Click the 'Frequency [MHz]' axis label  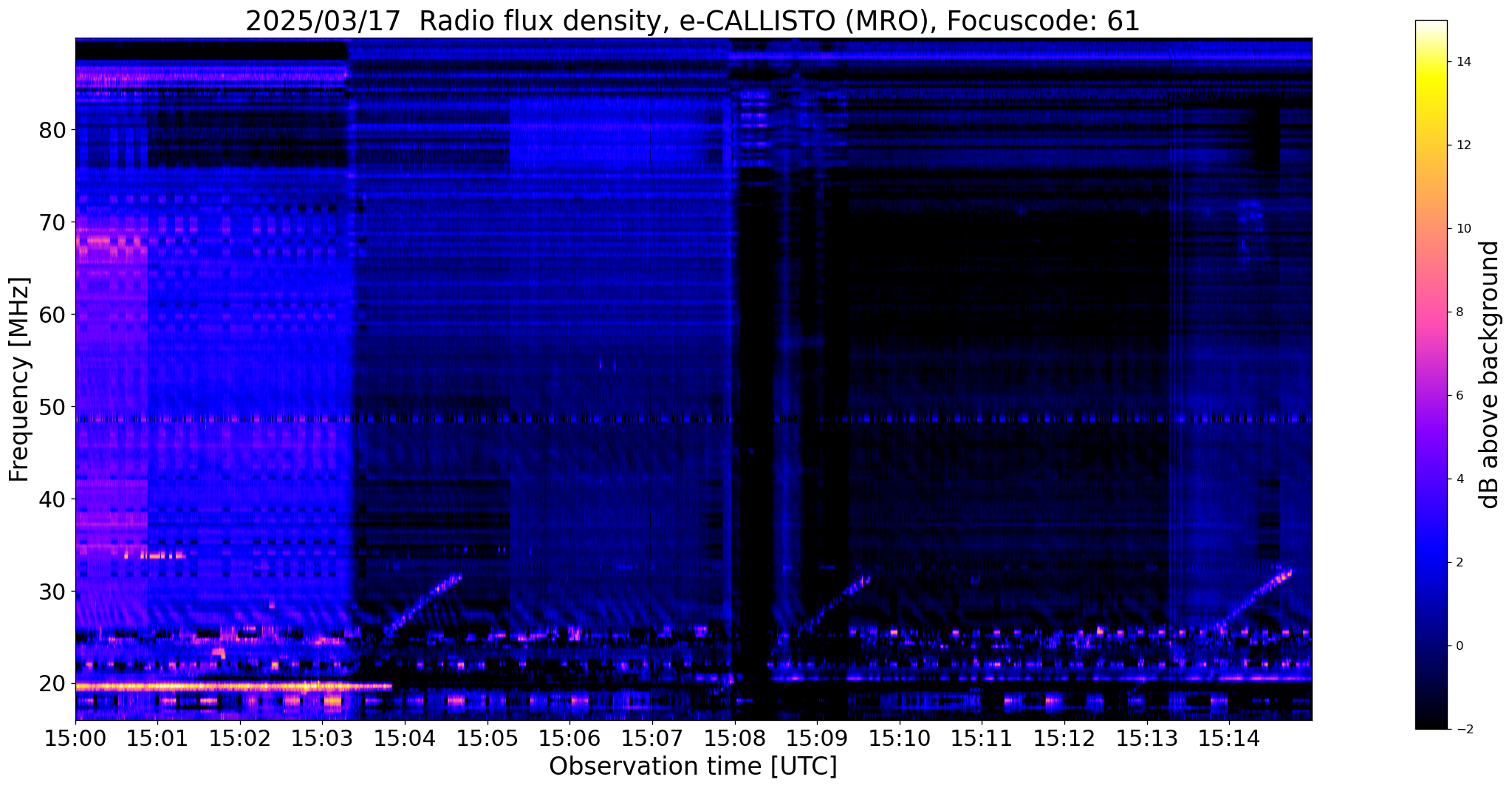coord(19,380)
